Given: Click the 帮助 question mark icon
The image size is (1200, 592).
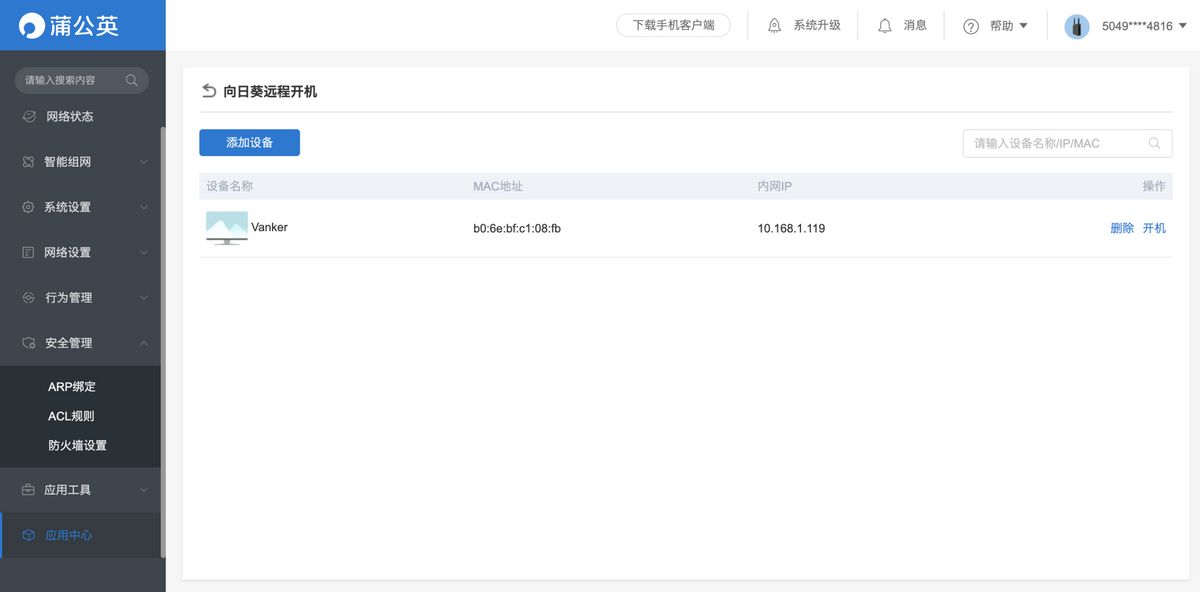Looking at the screenshot, I should click(971, 26).
